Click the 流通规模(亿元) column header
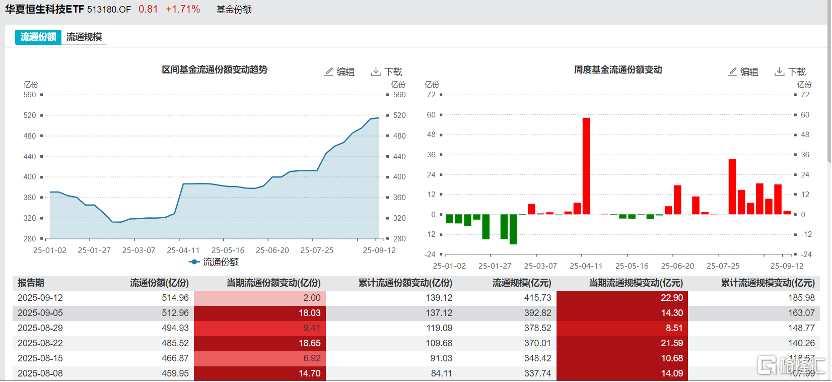832x382 pixels. click(521, 283)
